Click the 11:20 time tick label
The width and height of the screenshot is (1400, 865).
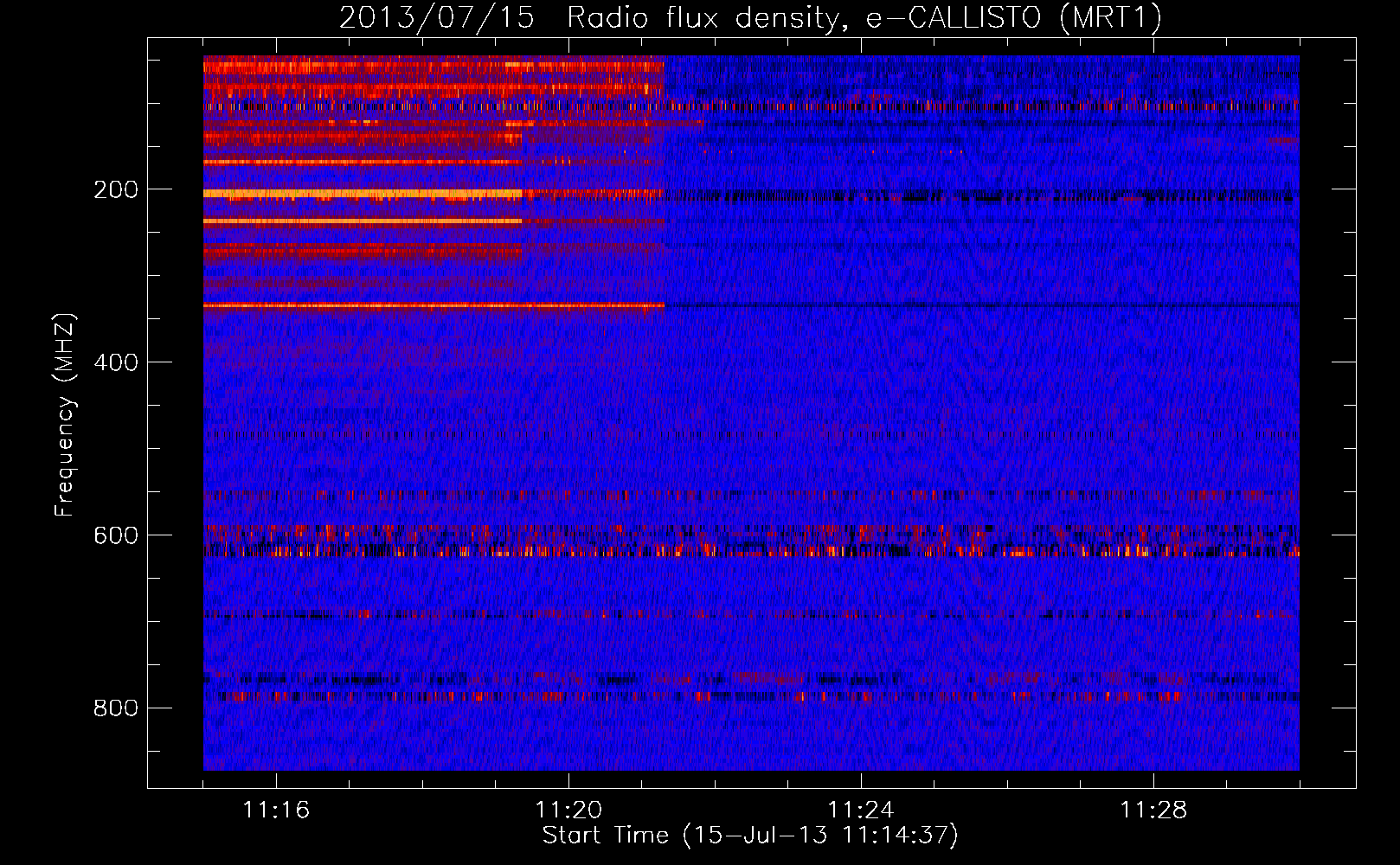tap(568, 810)
